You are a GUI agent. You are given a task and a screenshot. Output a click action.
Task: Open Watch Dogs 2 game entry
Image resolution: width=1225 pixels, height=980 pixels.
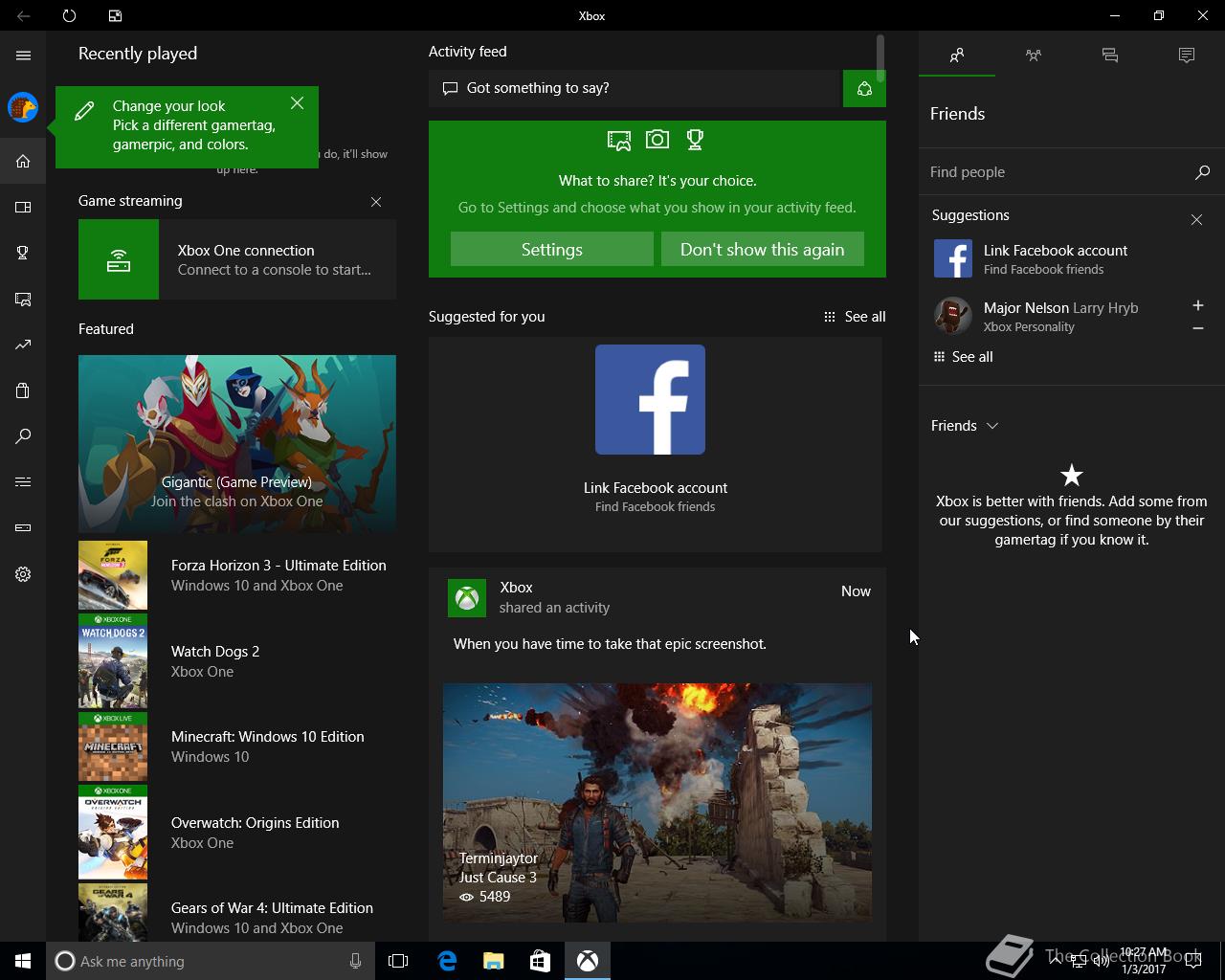click(x=237, y=660)
